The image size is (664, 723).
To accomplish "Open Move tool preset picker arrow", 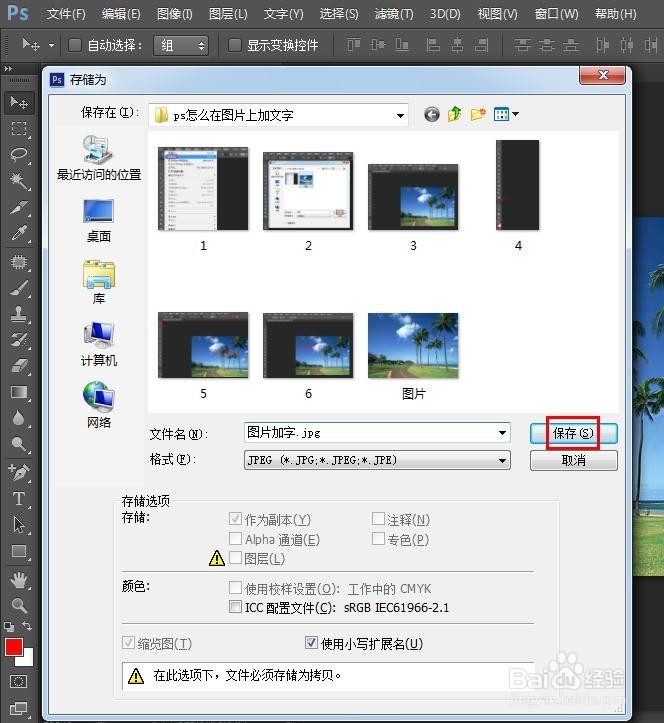I will coord(51,46).
